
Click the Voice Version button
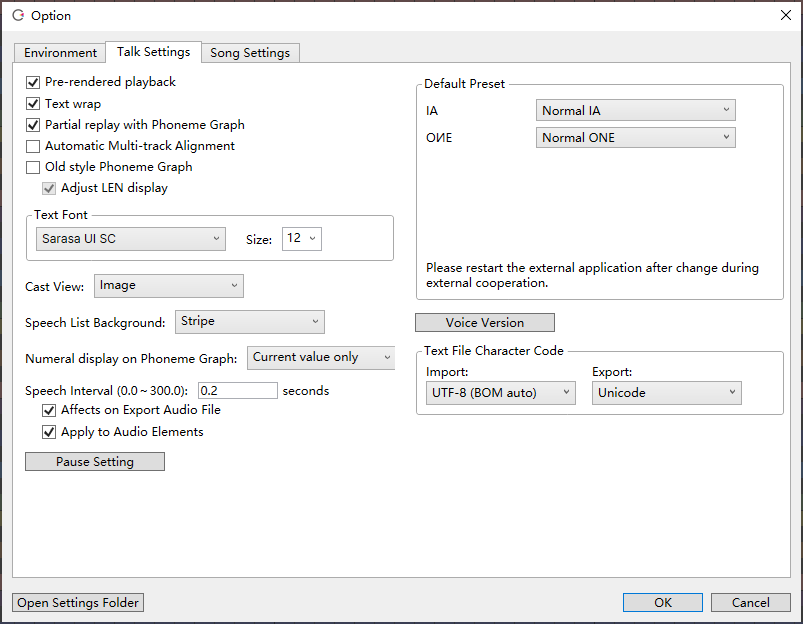click(x=485, y=323)
